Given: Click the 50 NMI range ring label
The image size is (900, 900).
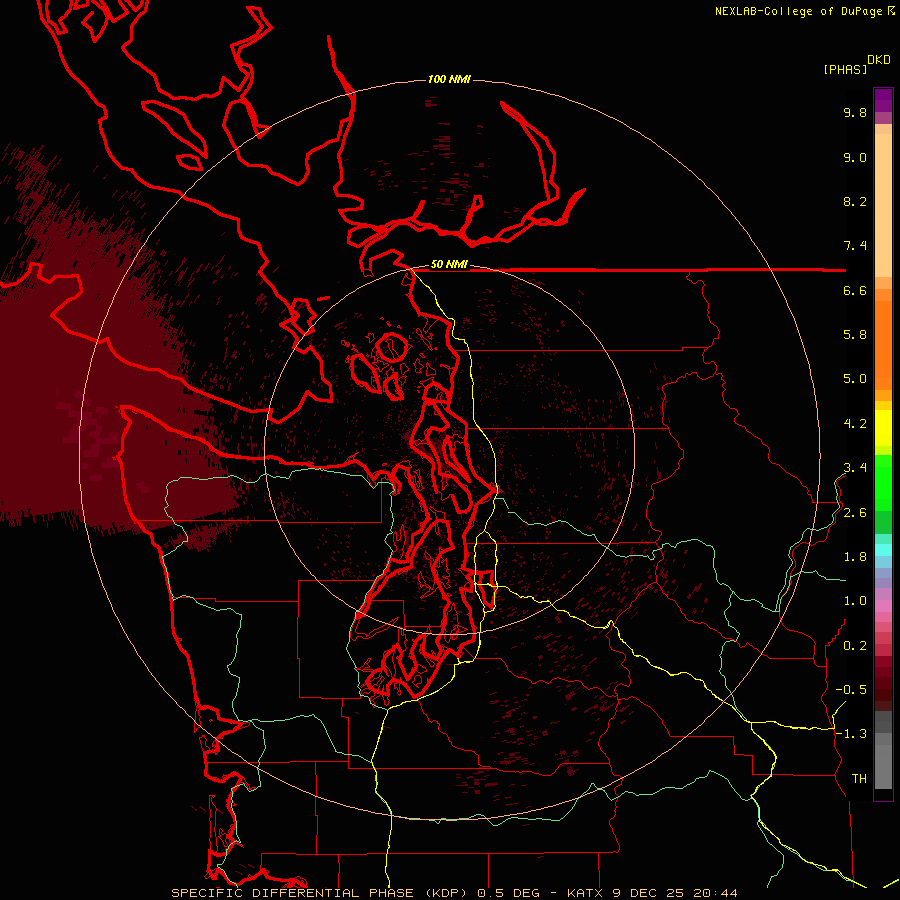Looking at the screenshot, I should pyautogui.click(x=449, y=265).
